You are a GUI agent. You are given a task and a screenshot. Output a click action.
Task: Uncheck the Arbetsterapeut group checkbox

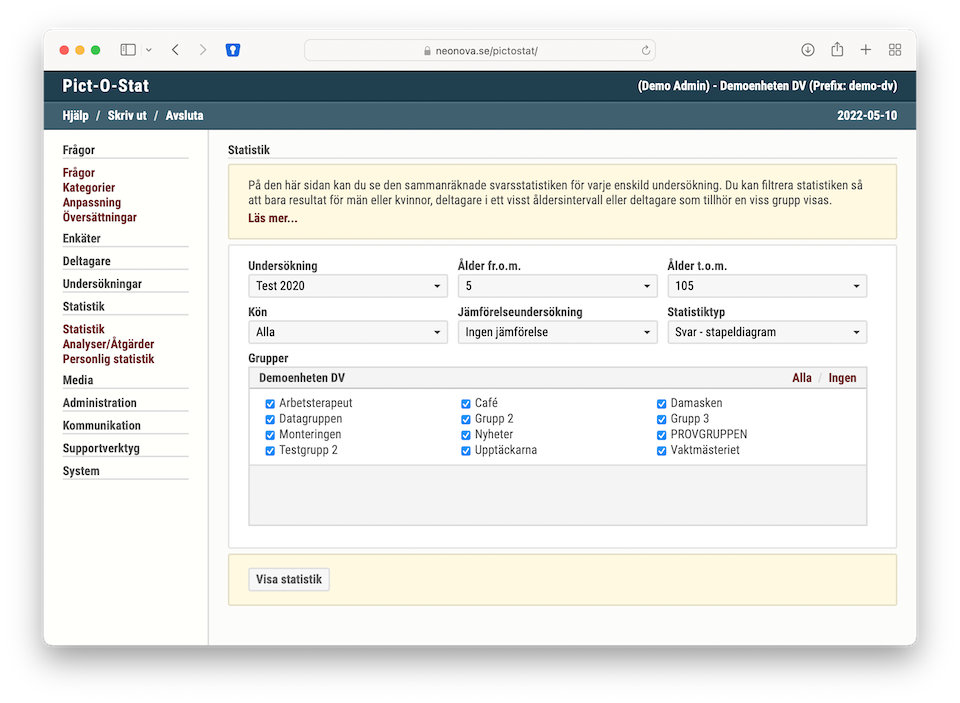tap(270, 404)
